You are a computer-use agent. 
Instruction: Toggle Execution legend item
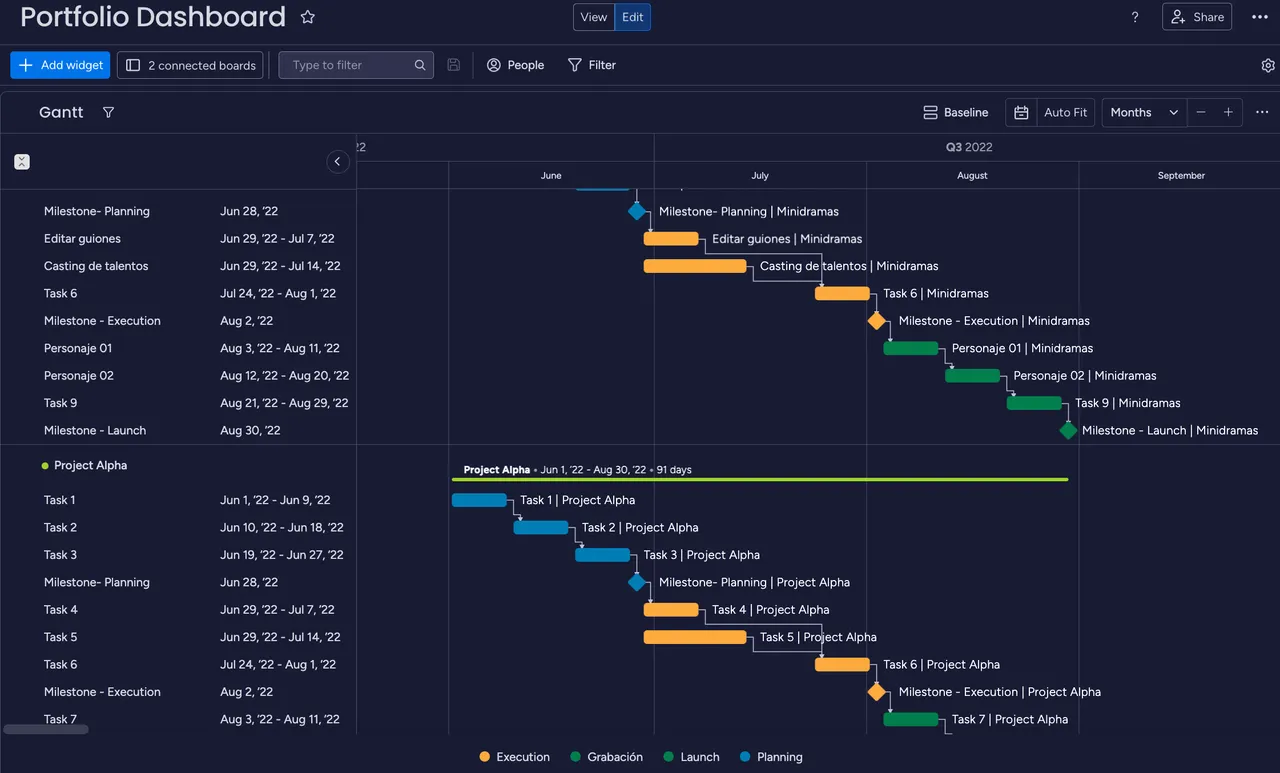514,757
